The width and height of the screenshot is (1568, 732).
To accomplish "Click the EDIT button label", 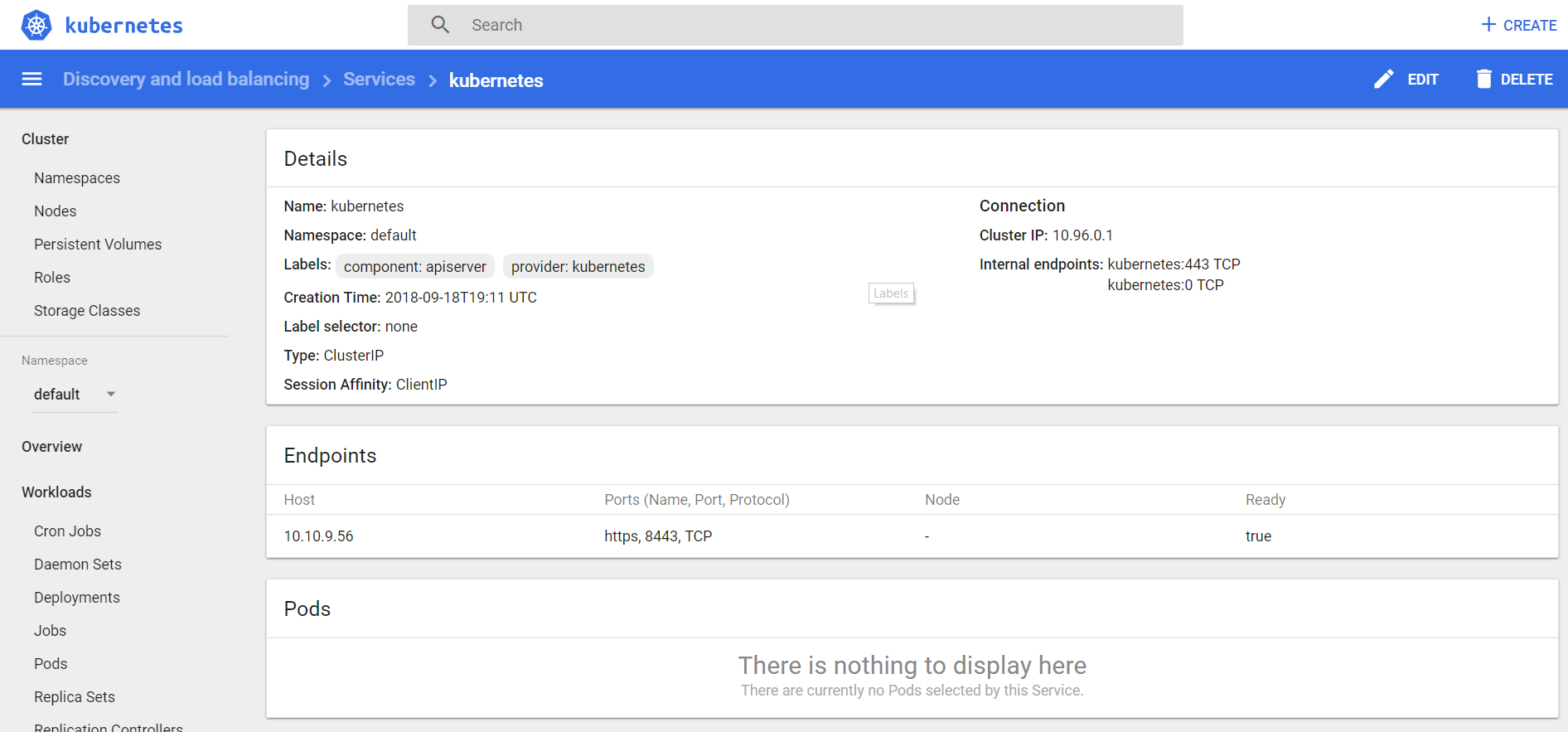I will point(1423,80).
